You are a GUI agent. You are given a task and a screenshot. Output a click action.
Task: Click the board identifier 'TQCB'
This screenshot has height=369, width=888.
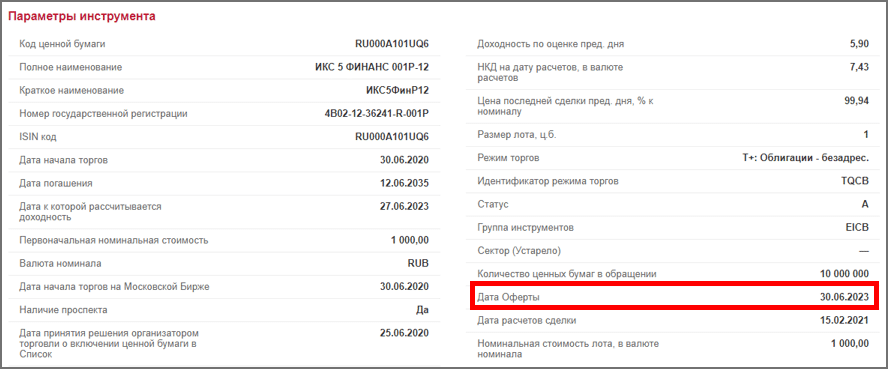[x=856, y=181]
